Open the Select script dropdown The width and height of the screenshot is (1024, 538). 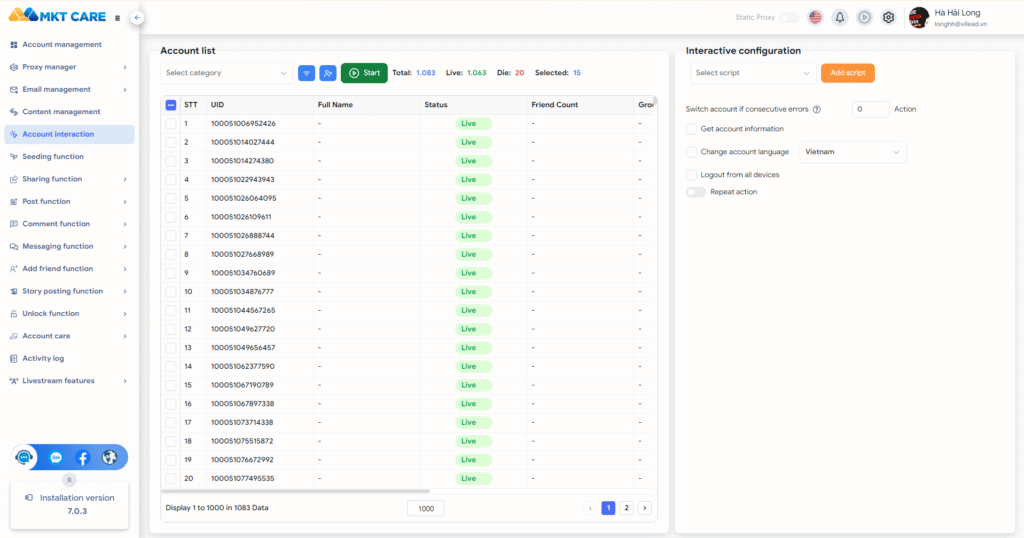[x=753, y=73]
